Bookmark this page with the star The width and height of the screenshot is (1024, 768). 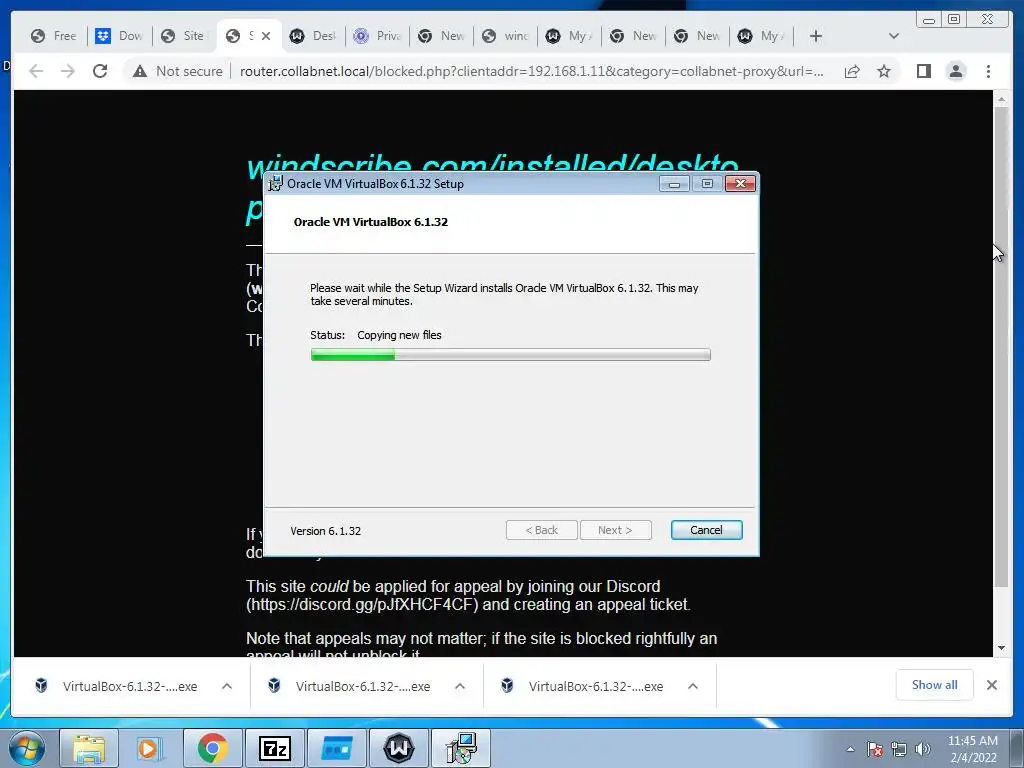(x=884, y=71)
